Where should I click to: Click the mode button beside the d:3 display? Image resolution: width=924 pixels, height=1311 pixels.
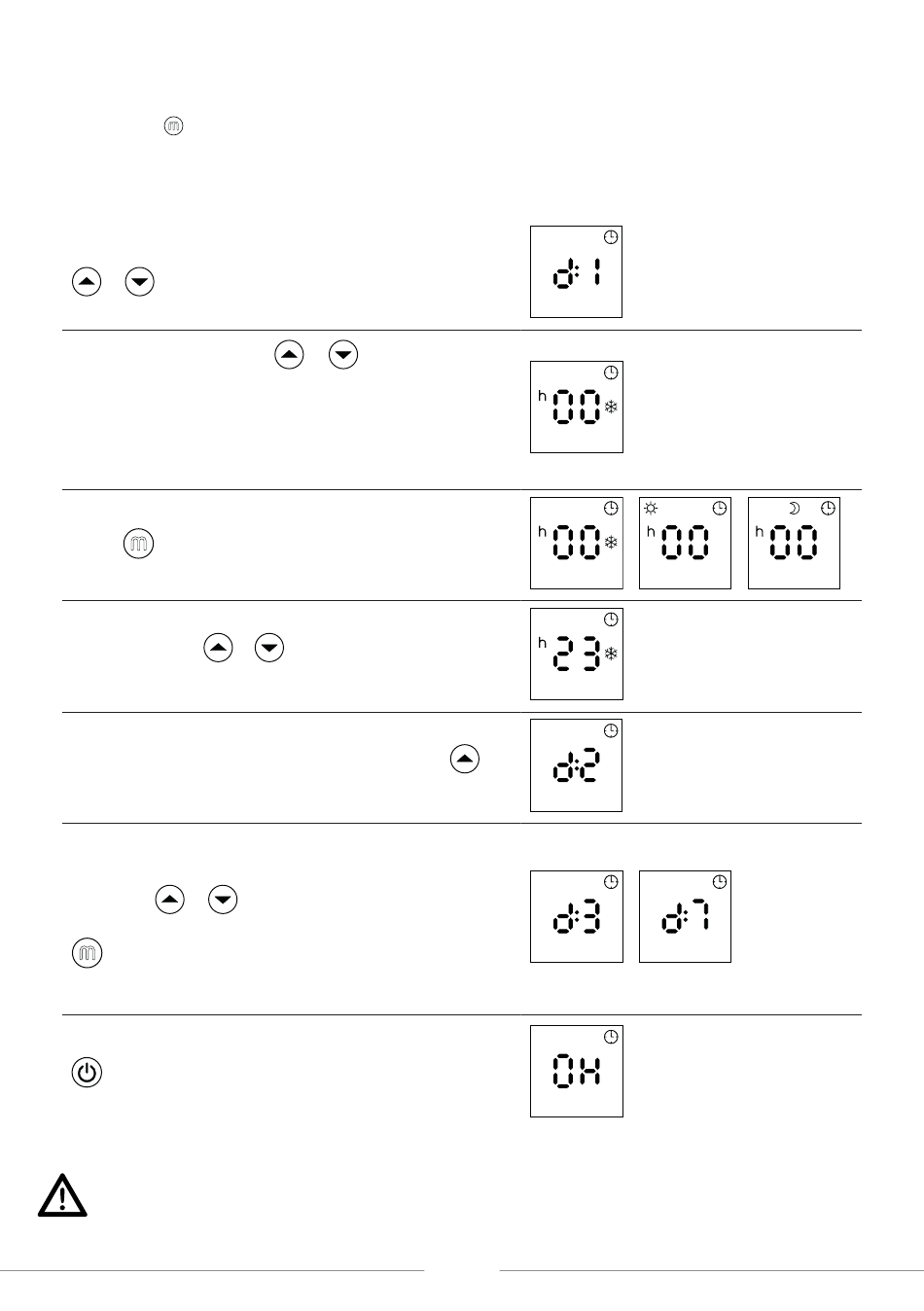tap(87, 954)
